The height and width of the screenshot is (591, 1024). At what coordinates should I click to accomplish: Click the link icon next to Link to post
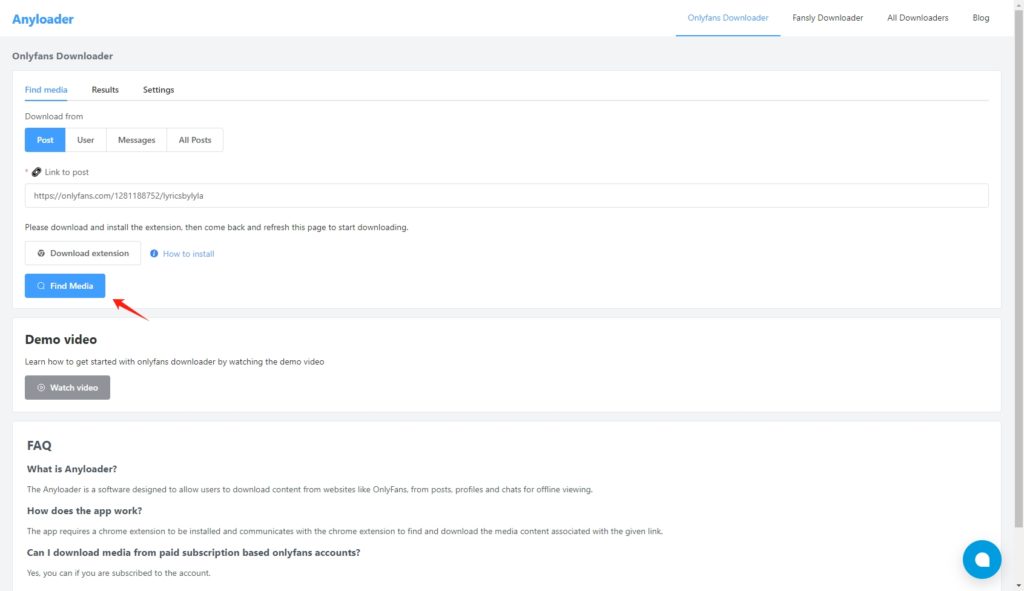37,172
